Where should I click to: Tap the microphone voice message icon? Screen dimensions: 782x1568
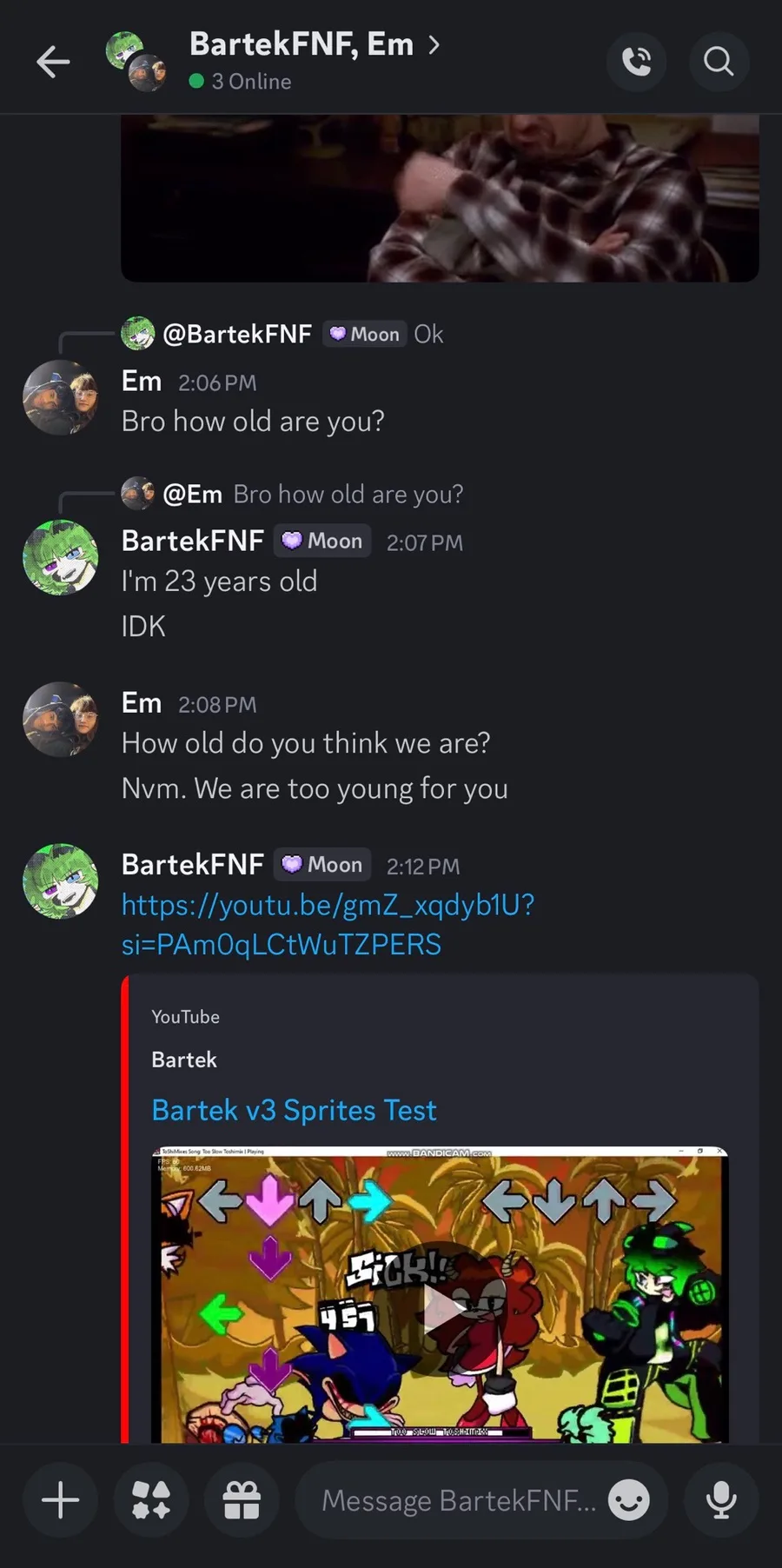tap(721, 1499)
